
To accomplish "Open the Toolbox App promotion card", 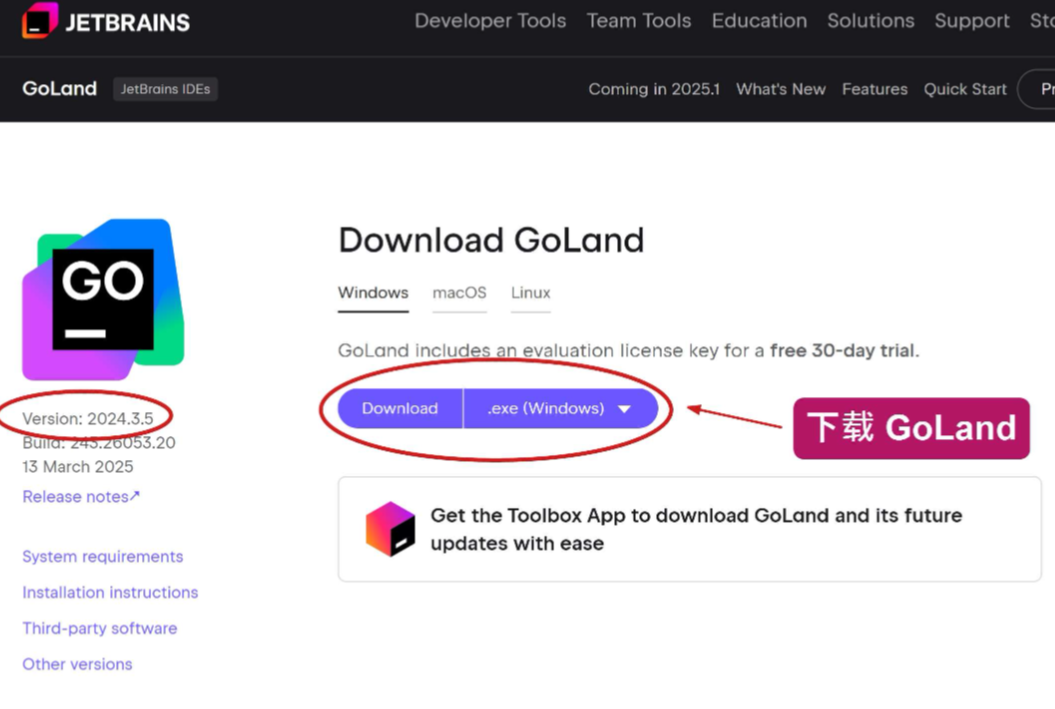I will click(x=690, y=529).
